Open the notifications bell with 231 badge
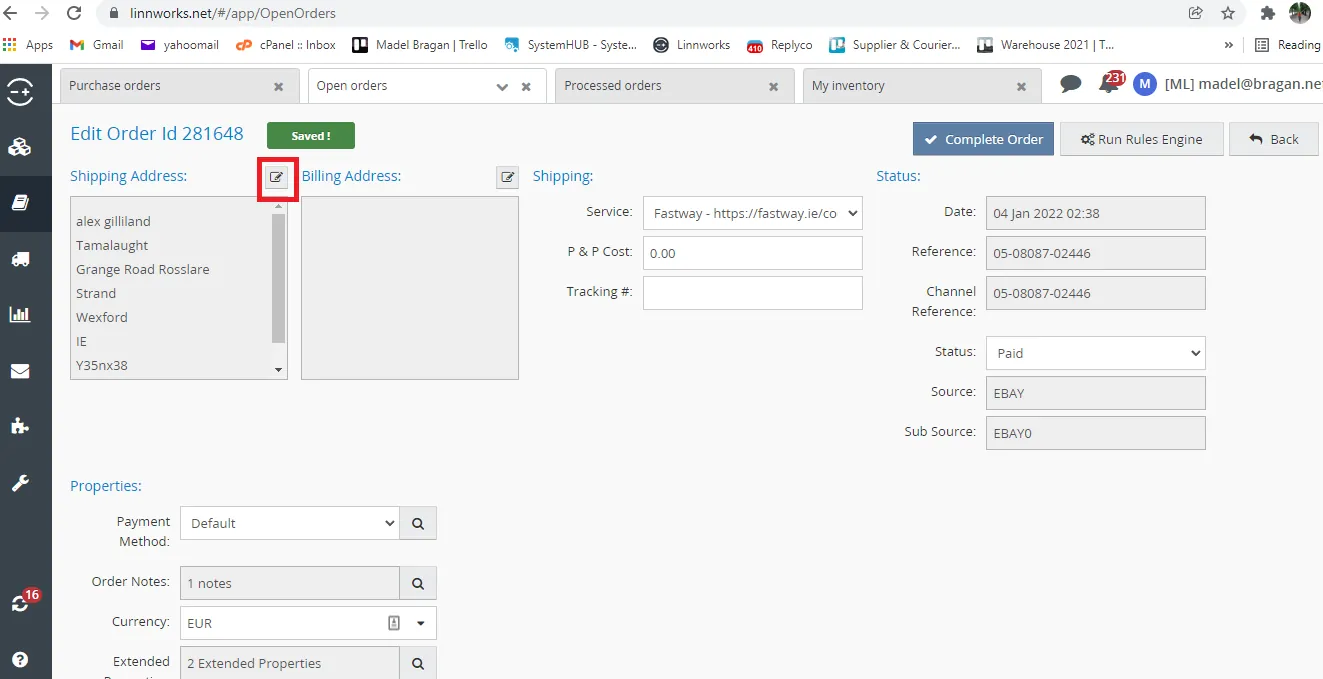 [x=1110, y=83]
